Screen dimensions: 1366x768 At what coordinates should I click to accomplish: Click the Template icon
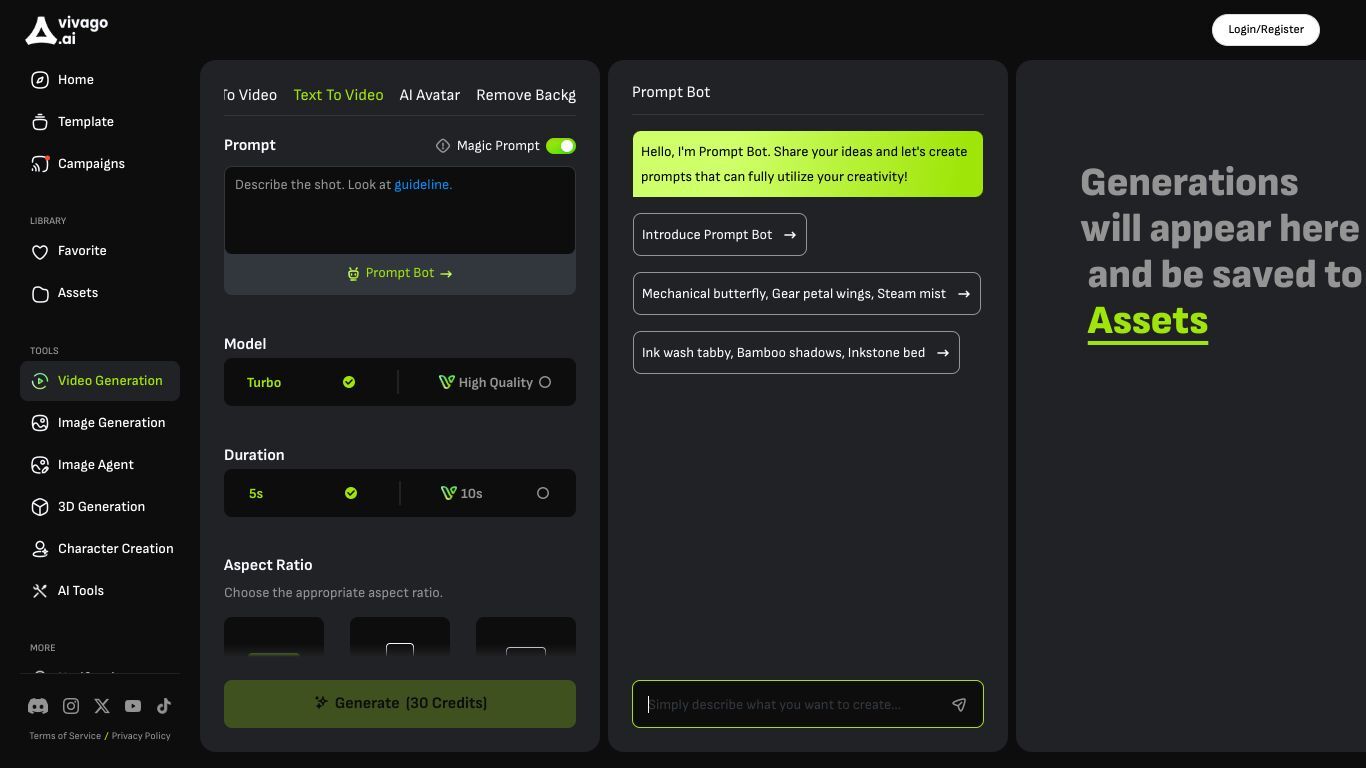click(x=40, y=122)
